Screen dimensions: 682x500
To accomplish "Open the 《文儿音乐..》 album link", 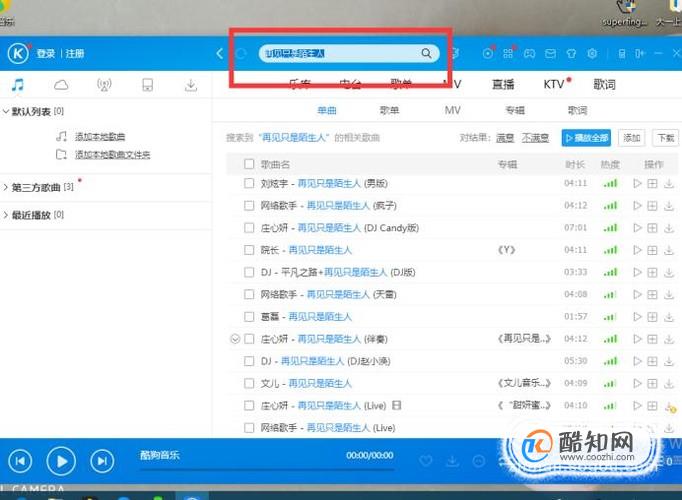I will click(x=525, y=383).
